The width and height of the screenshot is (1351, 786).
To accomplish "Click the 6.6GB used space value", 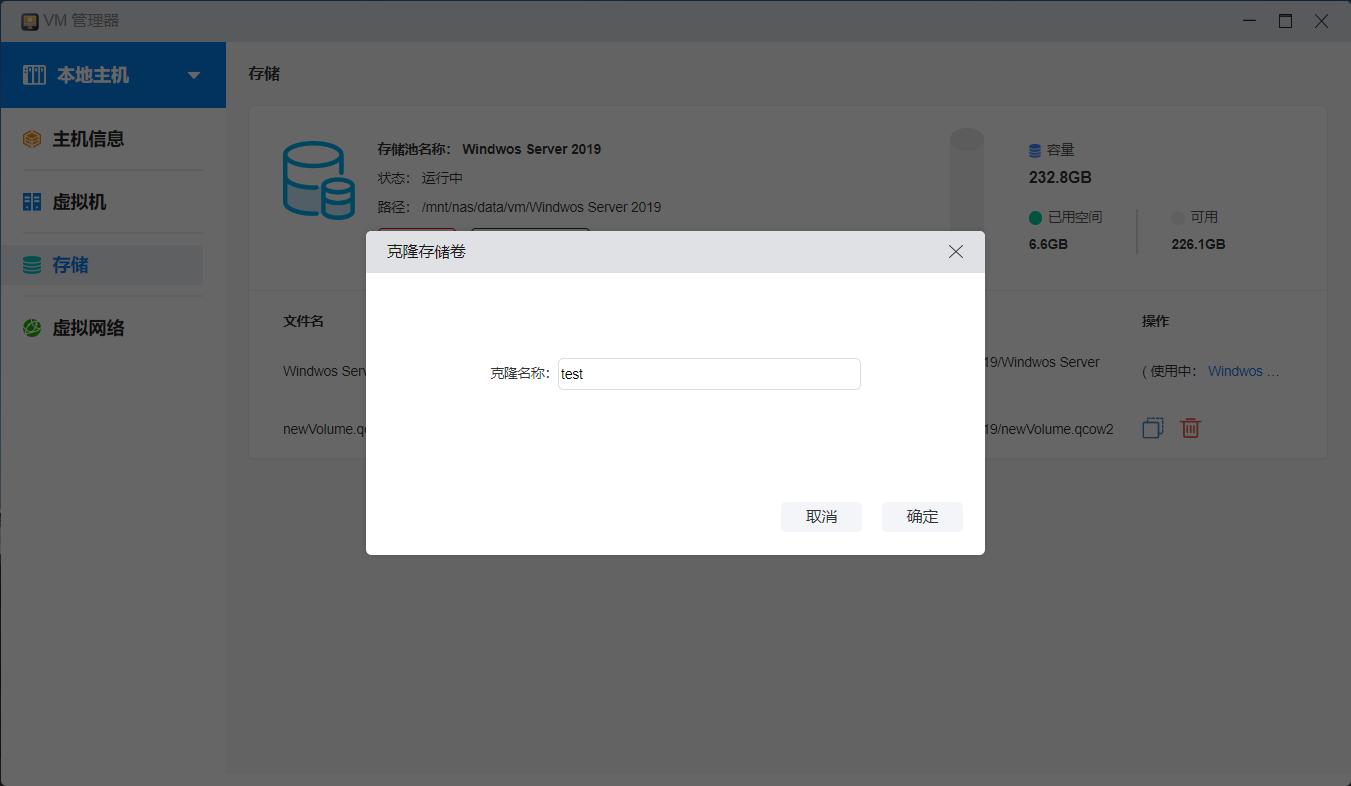I will pyautogui.click(x=1048, y=244).
